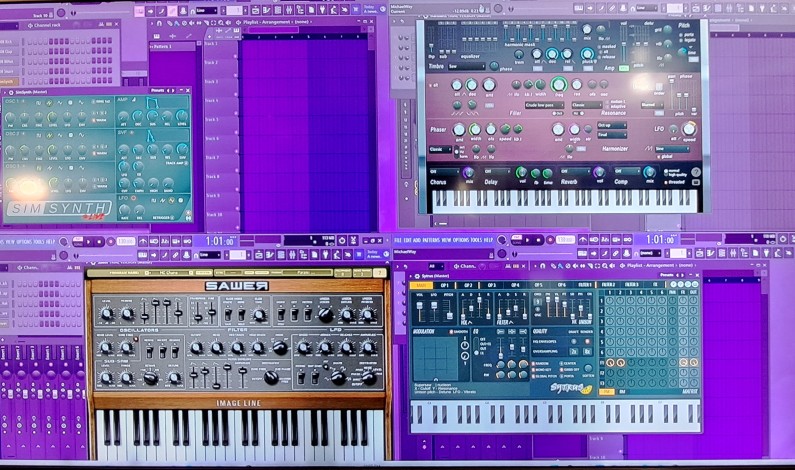Click the Sawer oscillator LEVEL knob
Image resolution: width=795 pixels, height=470 pixels.
point(106,313)
